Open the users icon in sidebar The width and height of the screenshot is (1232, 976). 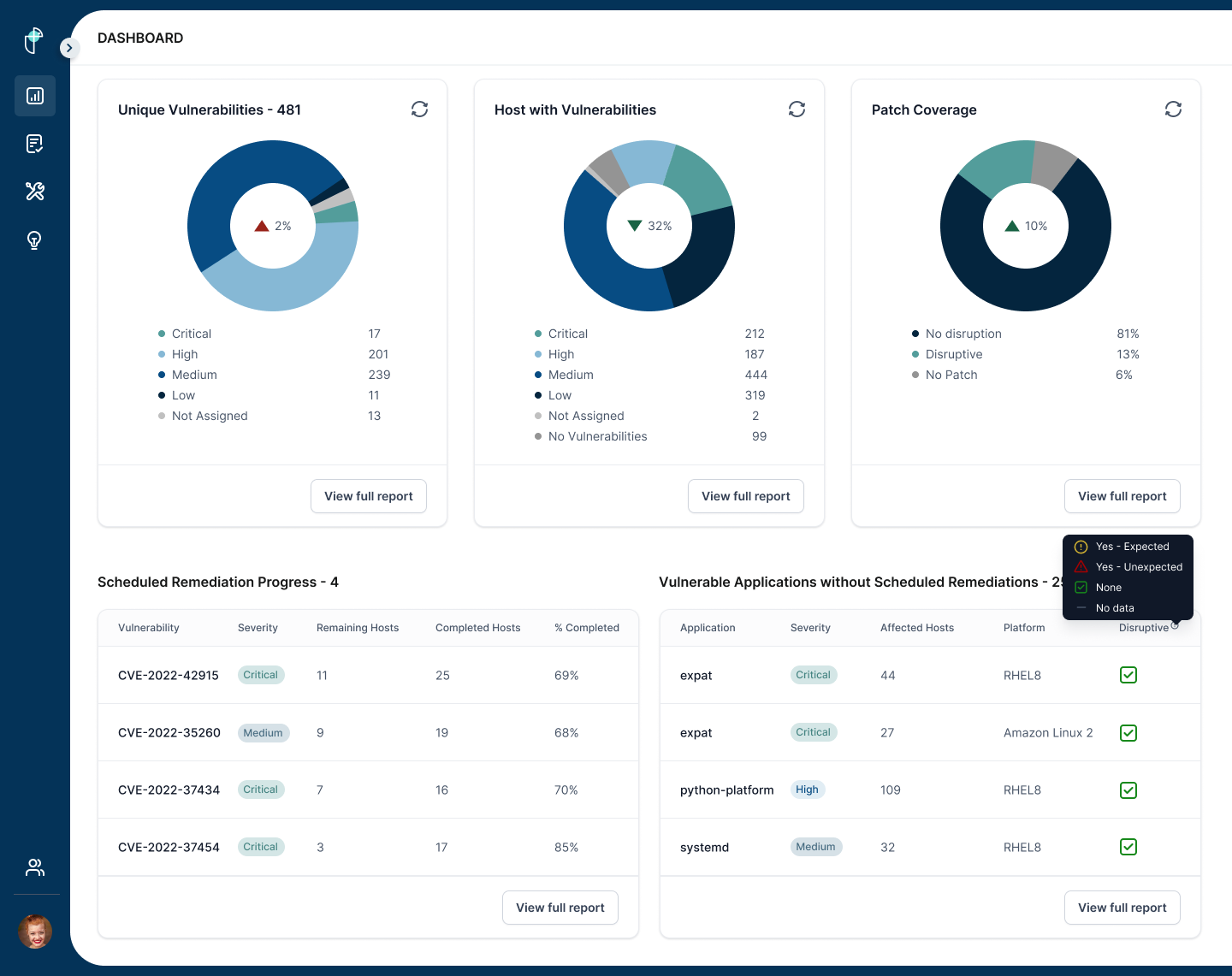click(x=35, y=867)
